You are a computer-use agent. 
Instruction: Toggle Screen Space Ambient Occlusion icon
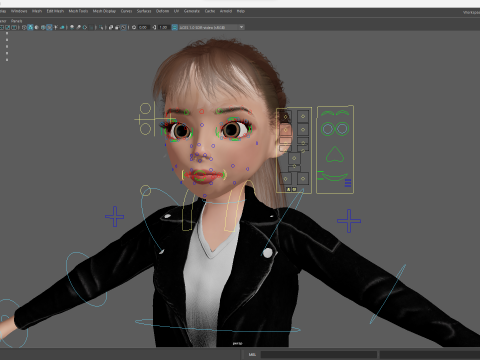pyautogui.click(x=72, y=27)
